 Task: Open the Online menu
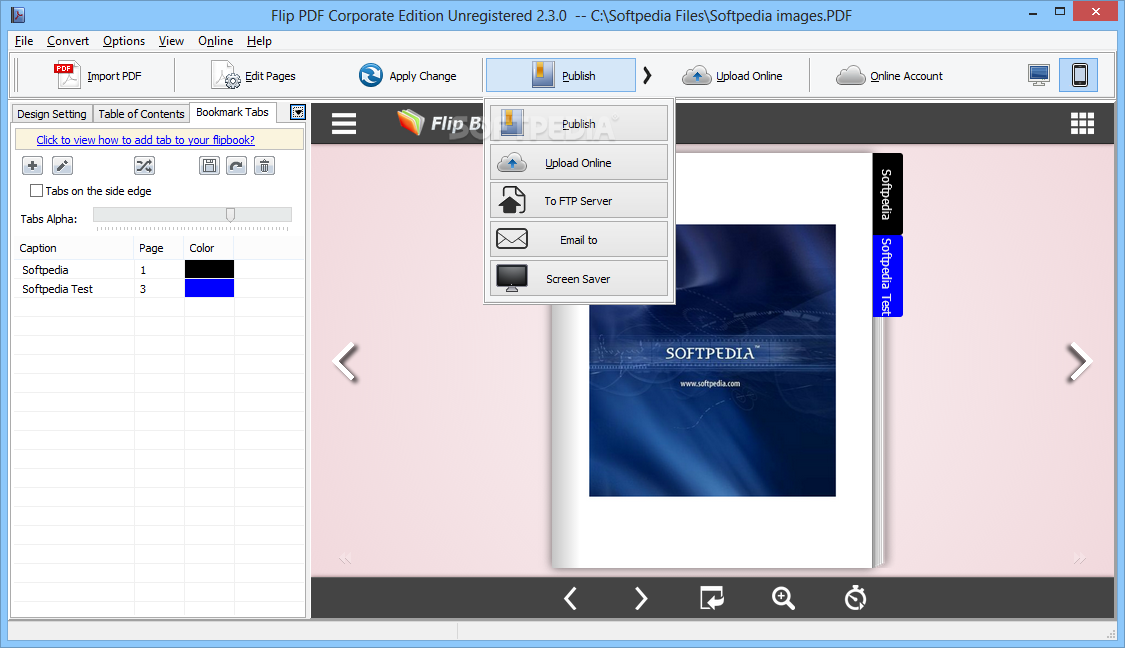215,41
